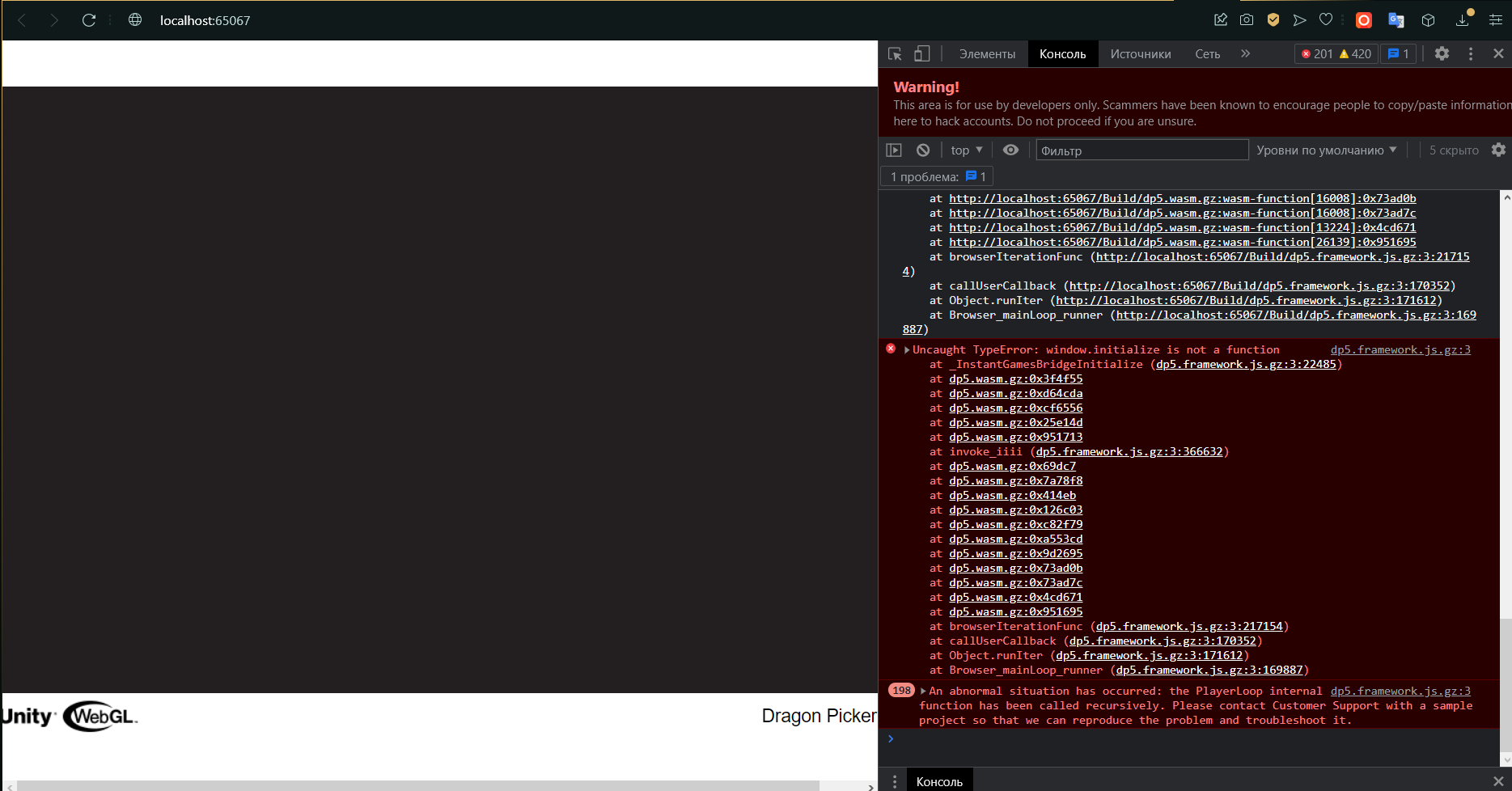
Task: Toggle the device emulation toolbar
Action: point(921,53)
